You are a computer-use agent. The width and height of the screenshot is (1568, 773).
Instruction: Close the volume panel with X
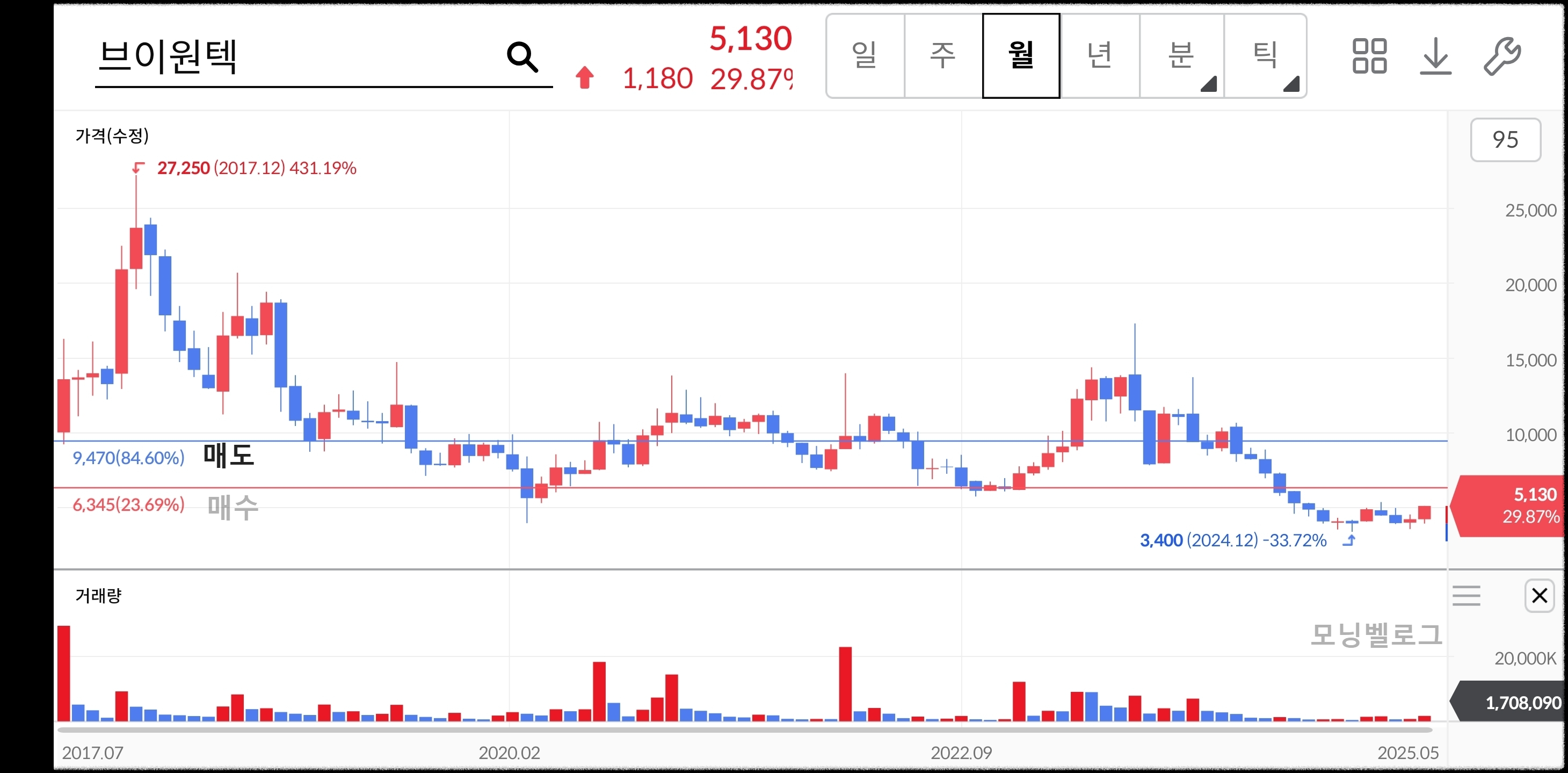pos(1539,595)
